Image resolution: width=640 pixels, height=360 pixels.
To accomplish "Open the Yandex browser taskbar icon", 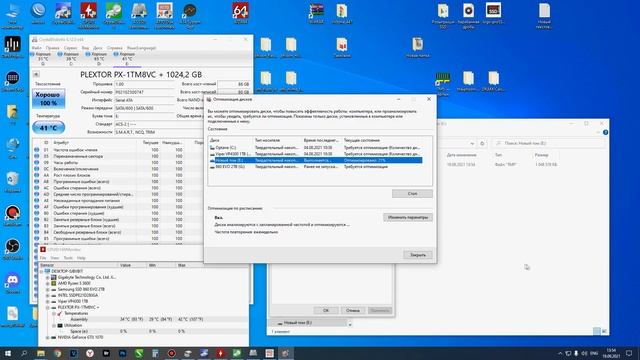I will pos(90,353).
